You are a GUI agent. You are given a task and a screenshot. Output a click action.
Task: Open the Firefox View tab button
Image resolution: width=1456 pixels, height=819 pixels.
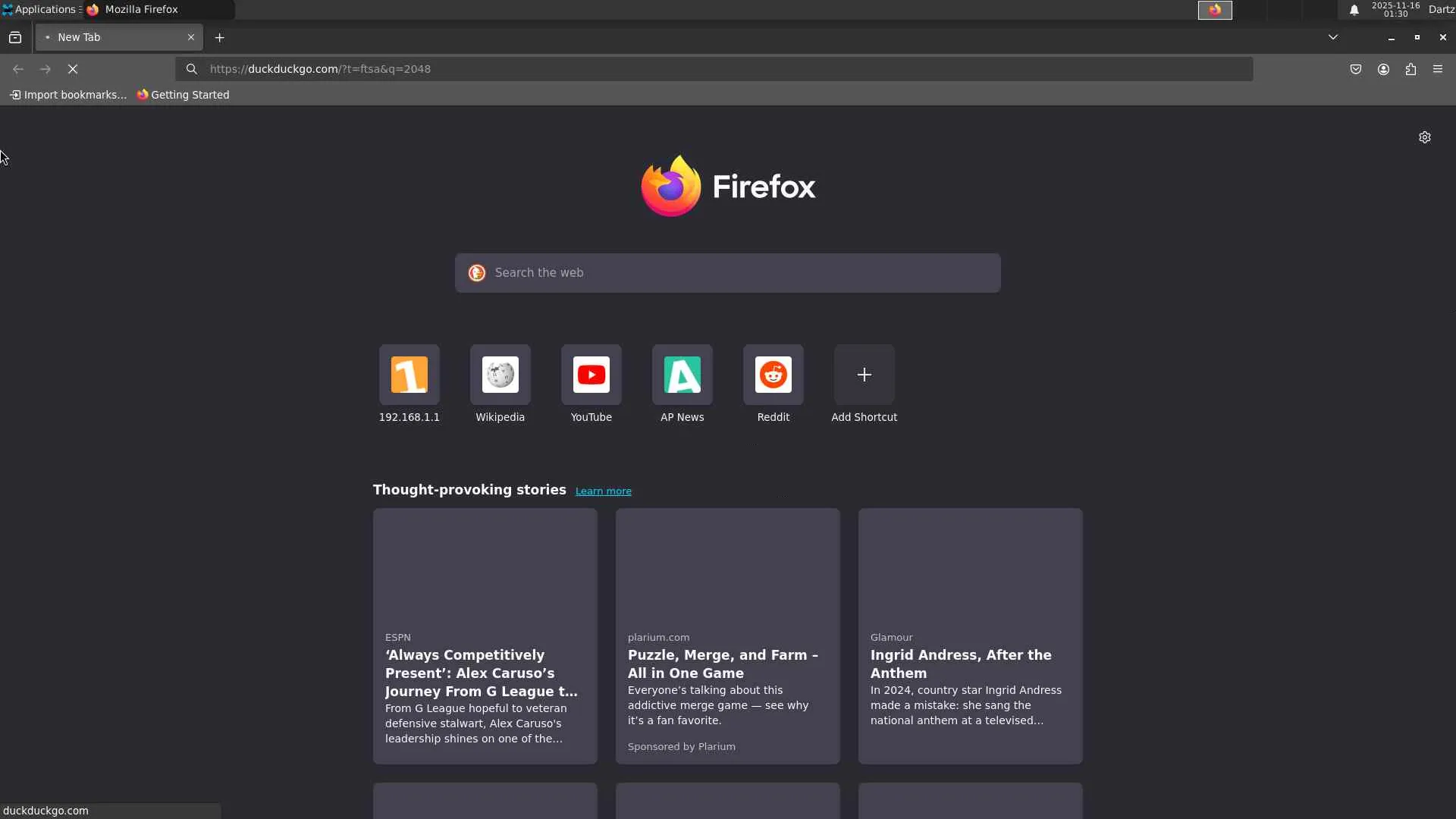[15, 37]
